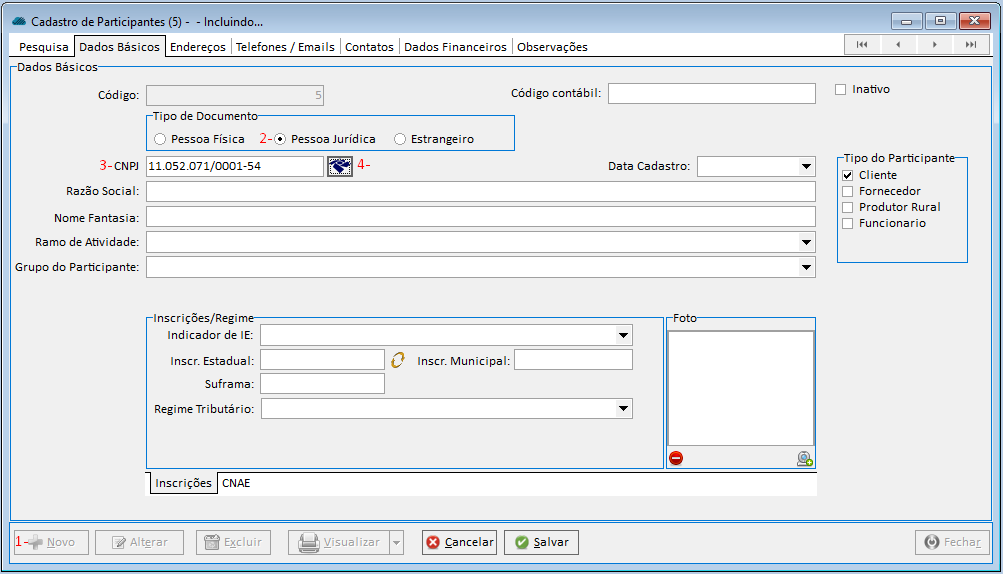
Task: Jump to last record navigation arrow
Action: pyautogui.click(x=970, y=45)
